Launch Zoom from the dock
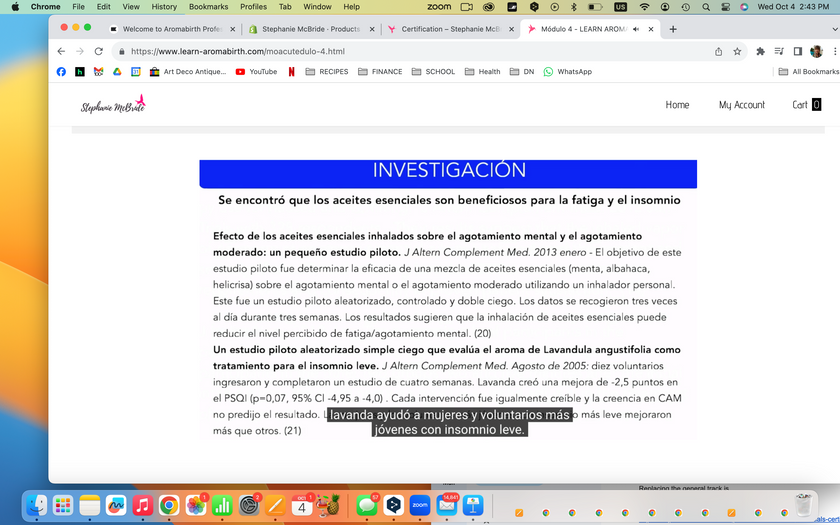The height and width of the screenshot is (525, 840). click(x=419, y=506)
